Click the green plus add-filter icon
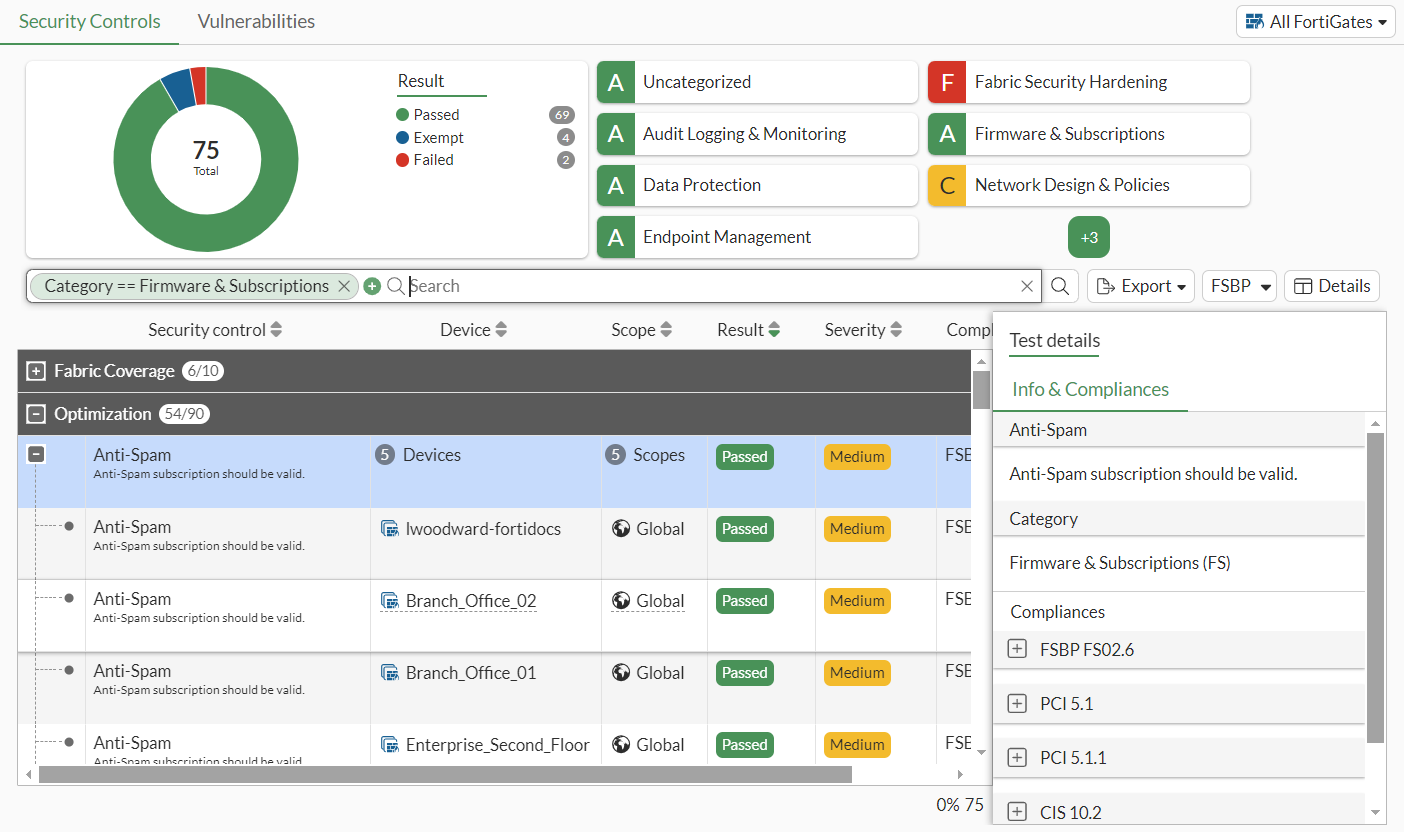The height and width of the screenshot is (832, 1404). tap(372, 286)
